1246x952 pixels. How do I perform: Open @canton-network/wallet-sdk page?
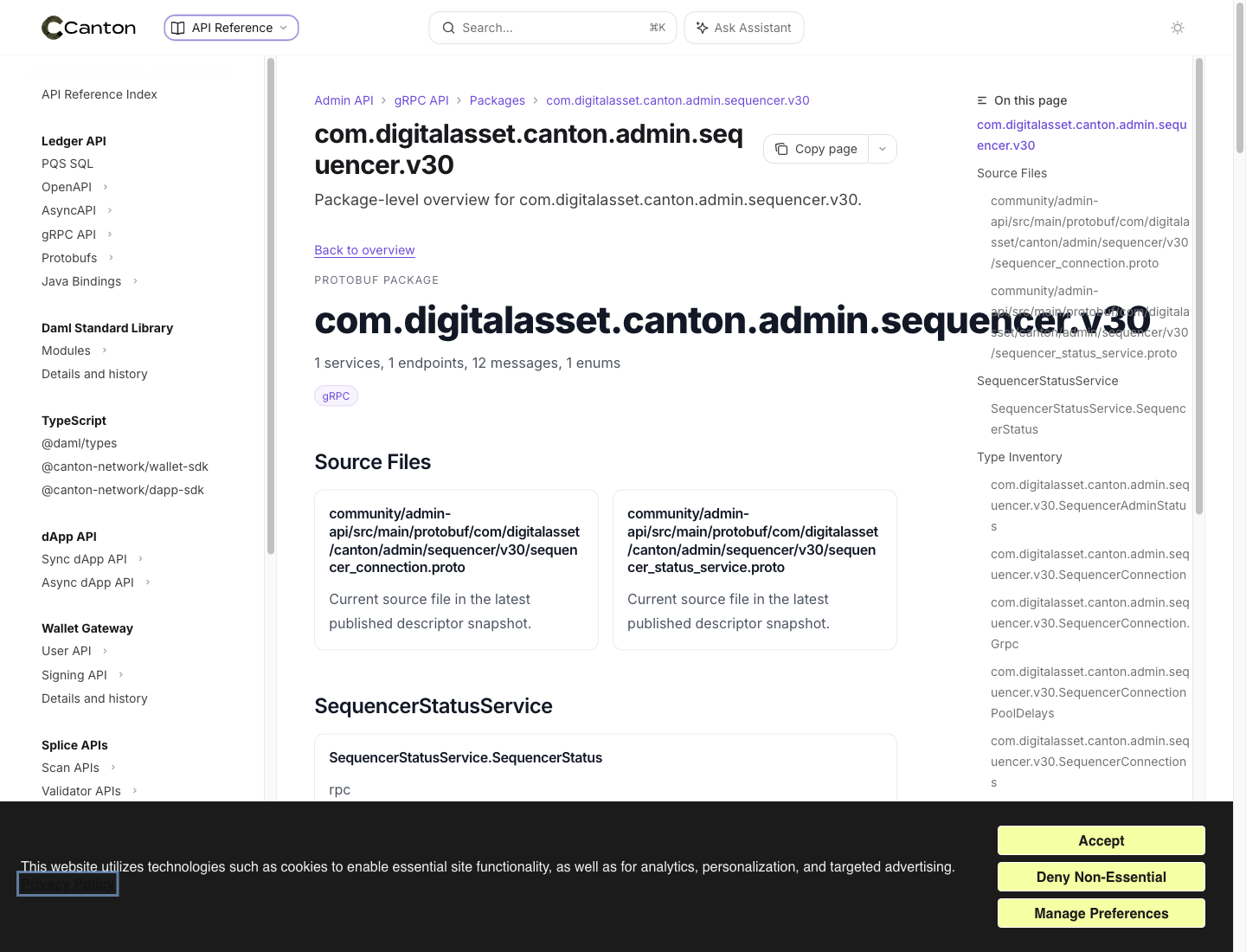pyautogui.click(x=125, y=466)
